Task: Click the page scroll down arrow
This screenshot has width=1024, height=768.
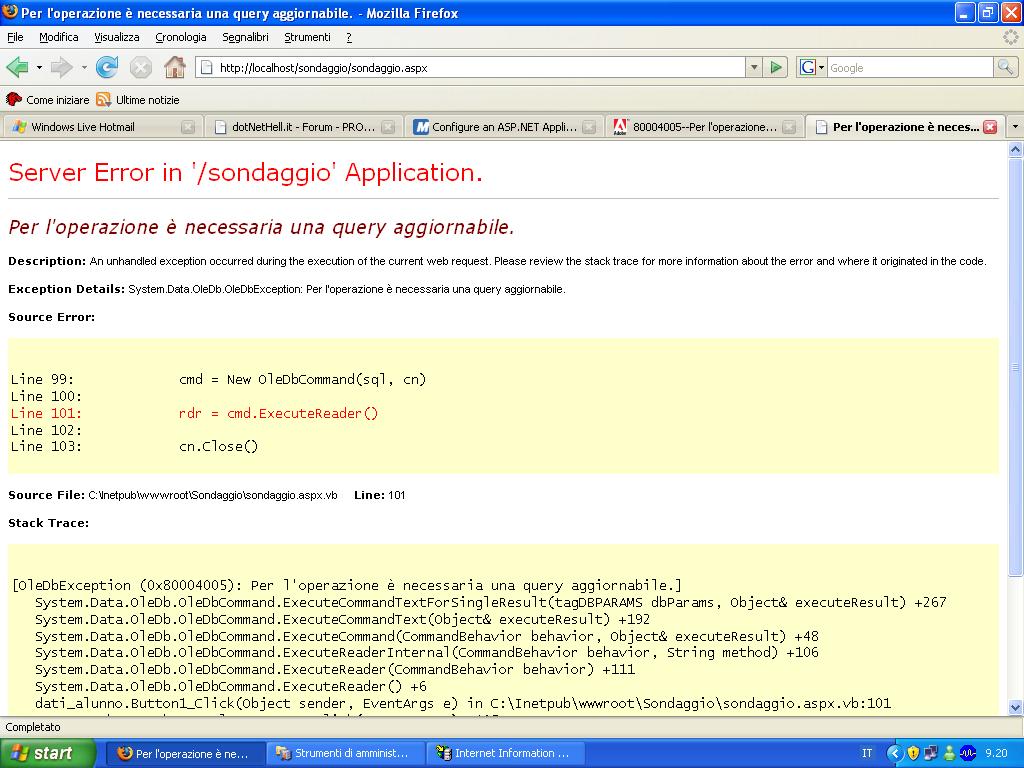Action: coord(1016,707)
